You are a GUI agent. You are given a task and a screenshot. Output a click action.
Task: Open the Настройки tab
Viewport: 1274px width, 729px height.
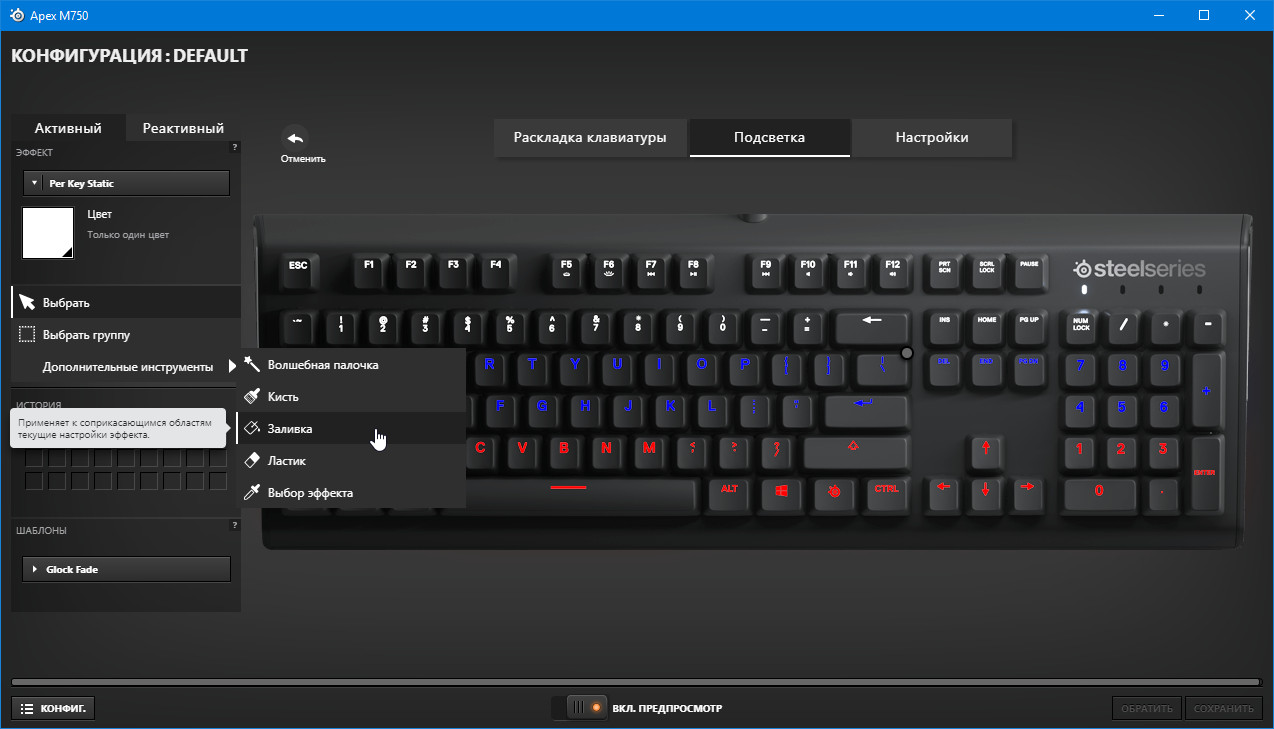(932, 138)
